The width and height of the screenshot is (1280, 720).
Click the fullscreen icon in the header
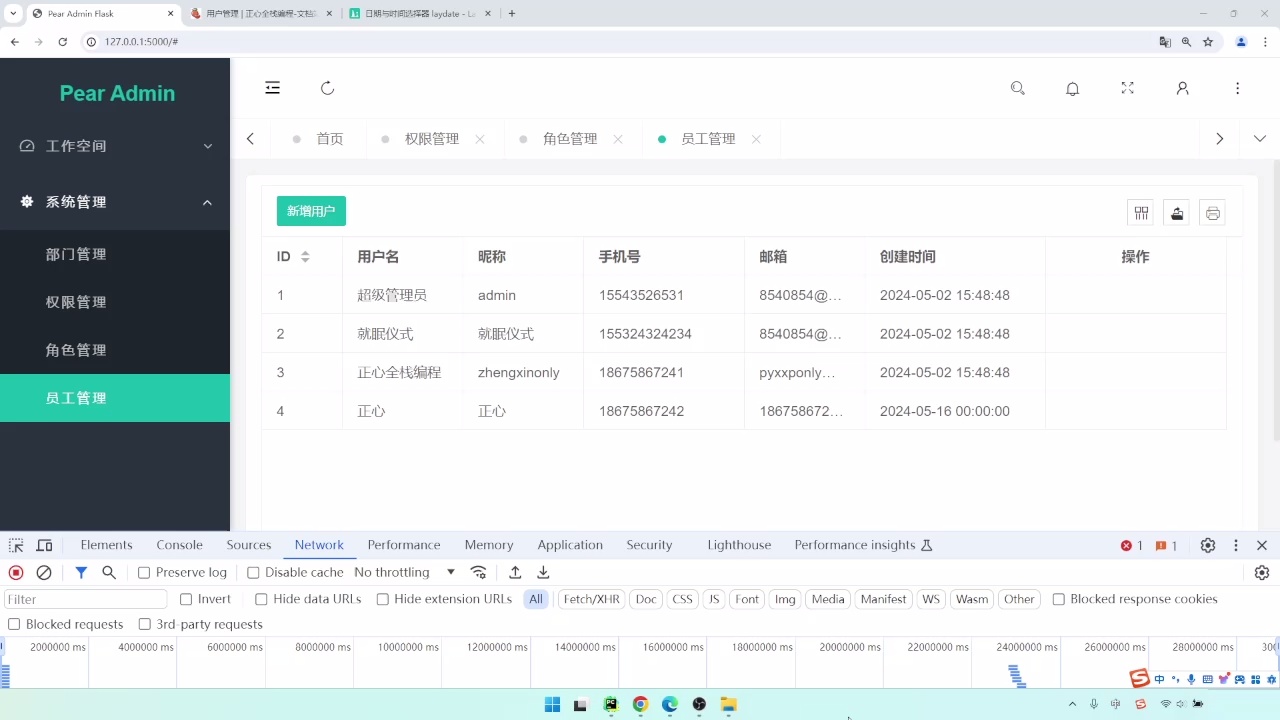1128,88
